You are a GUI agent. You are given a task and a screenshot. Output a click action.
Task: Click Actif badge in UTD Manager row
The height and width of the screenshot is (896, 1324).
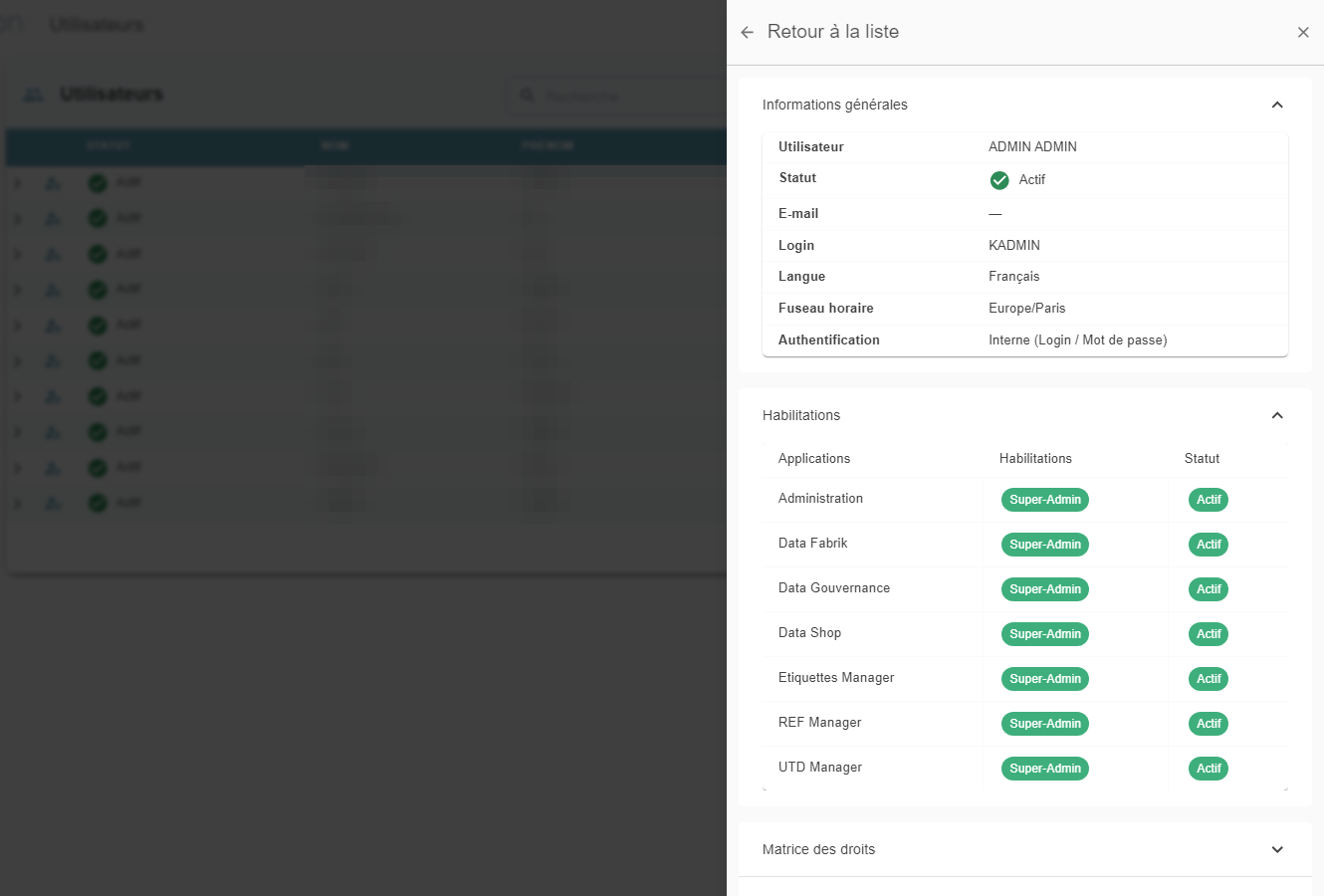[1209, 769]
